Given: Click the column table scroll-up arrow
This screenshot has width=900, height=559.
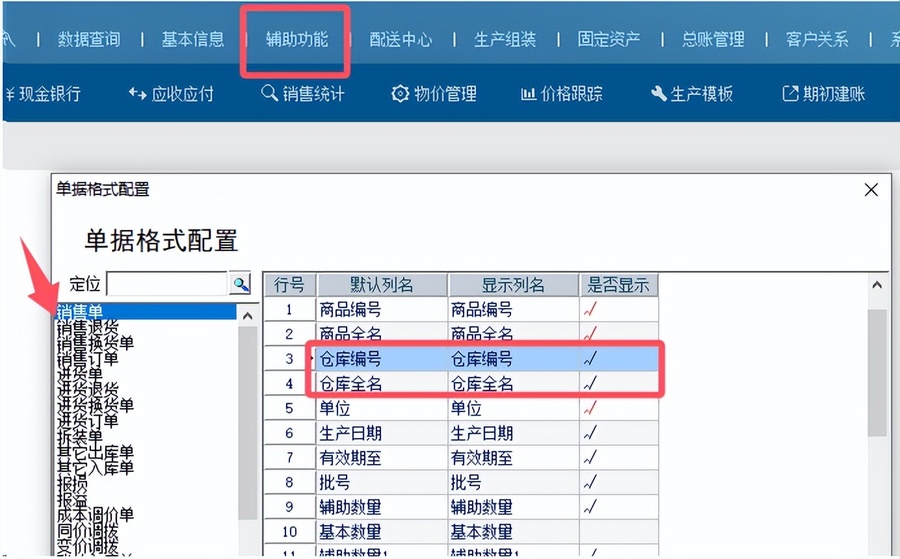Looking at the screenshot, I should point(877,285).
